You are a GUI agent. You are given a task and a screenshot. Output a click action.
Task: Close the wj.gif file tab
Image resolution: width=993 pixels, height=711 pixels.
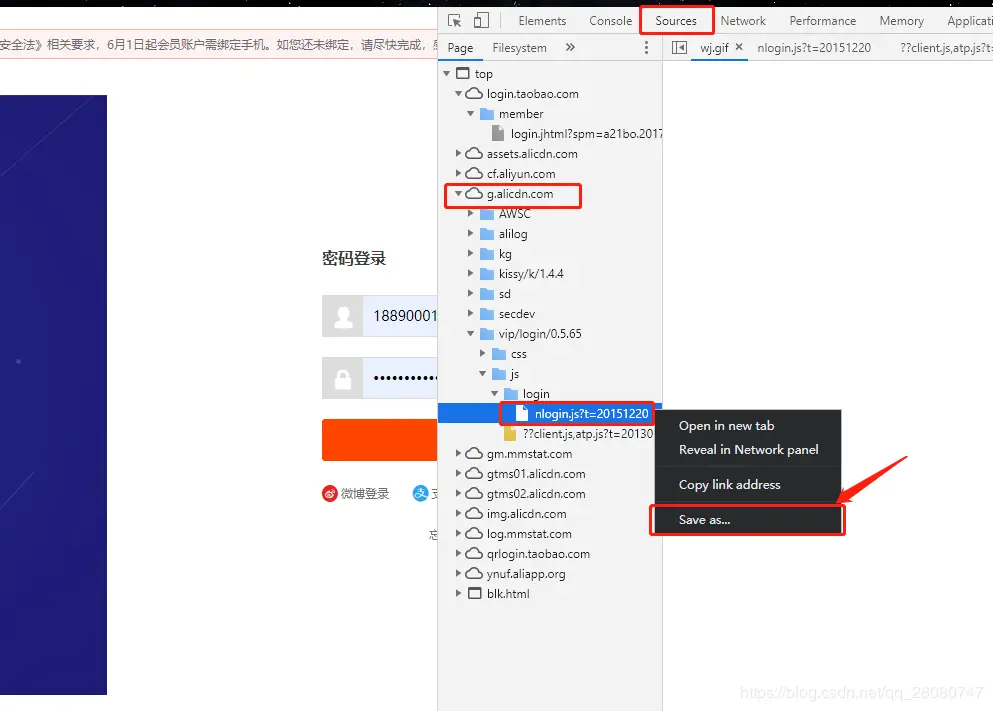point(738,47)
